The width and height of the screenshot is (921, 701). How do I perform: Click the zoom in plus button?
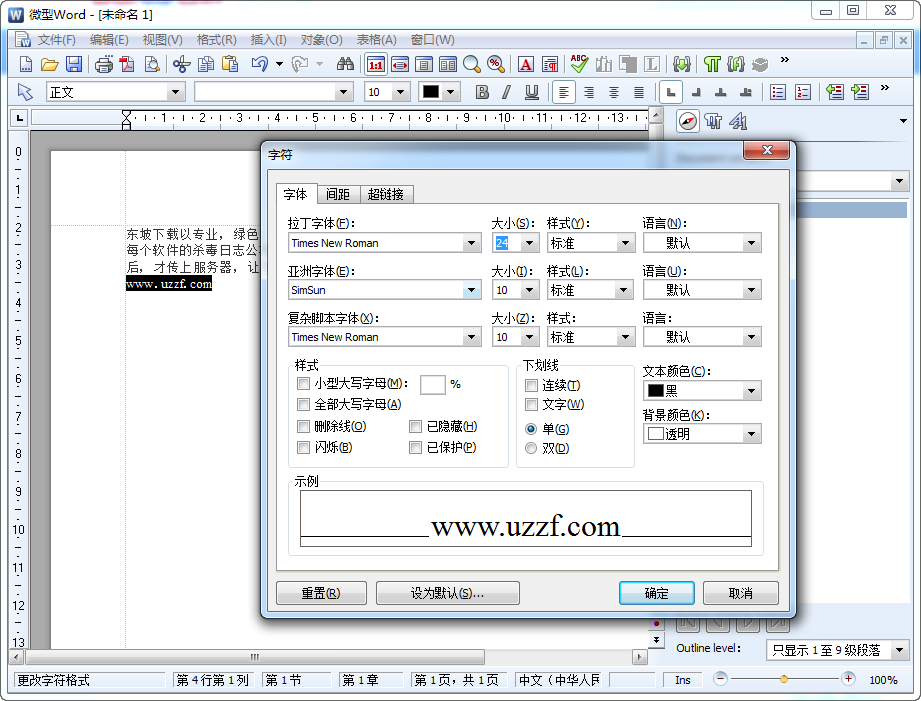click(848, 679)
